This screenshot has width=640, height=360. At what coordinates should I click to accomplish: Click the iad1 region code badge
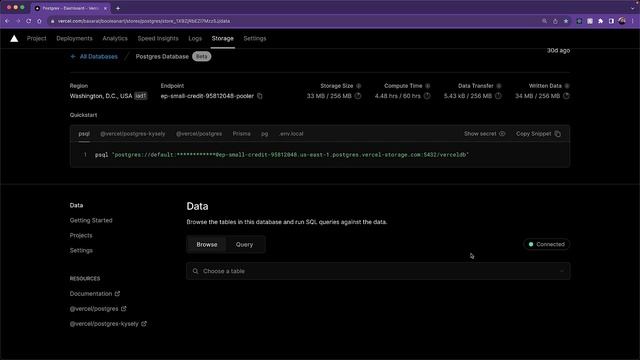click(141, 96)
